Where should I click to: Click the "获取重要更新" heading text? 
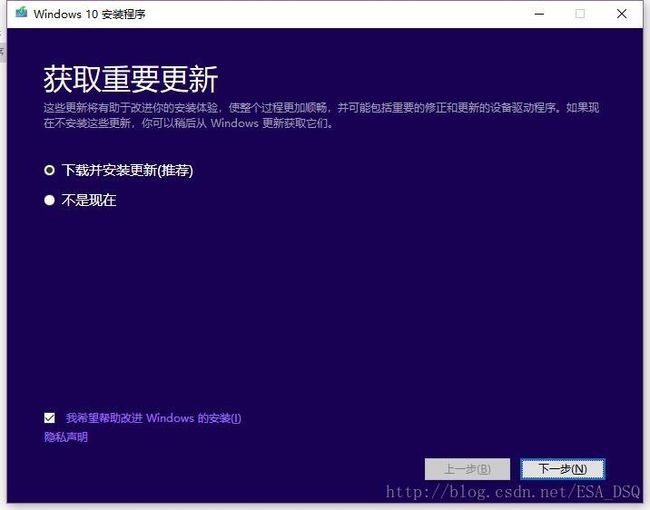coord(131,79)
